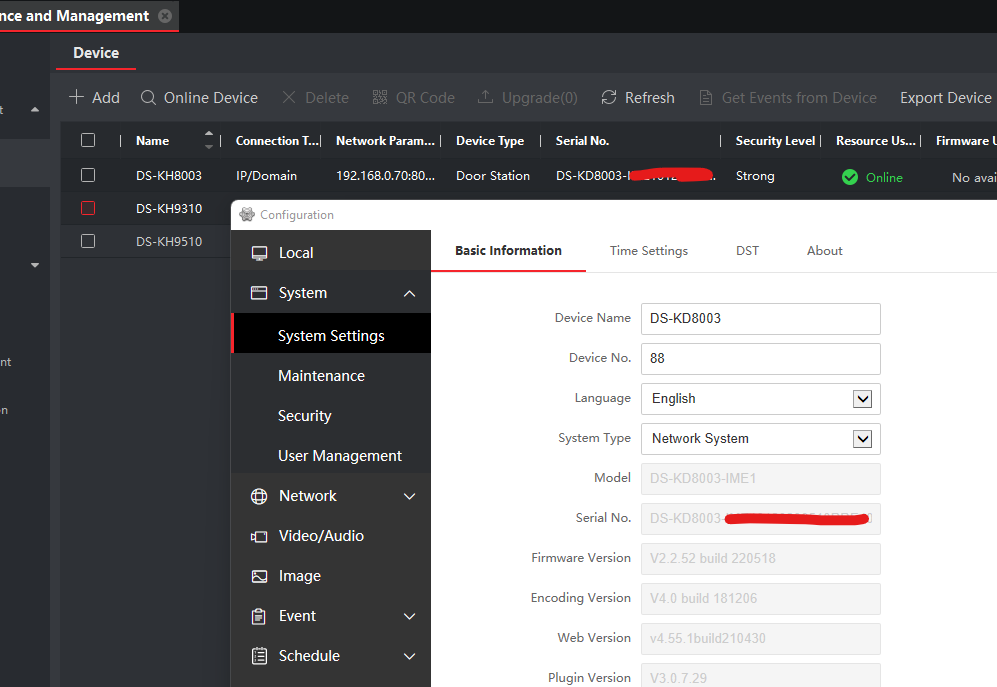Click the Refresh icon in toolbar

pyautogui.click(x=608, y=97)
